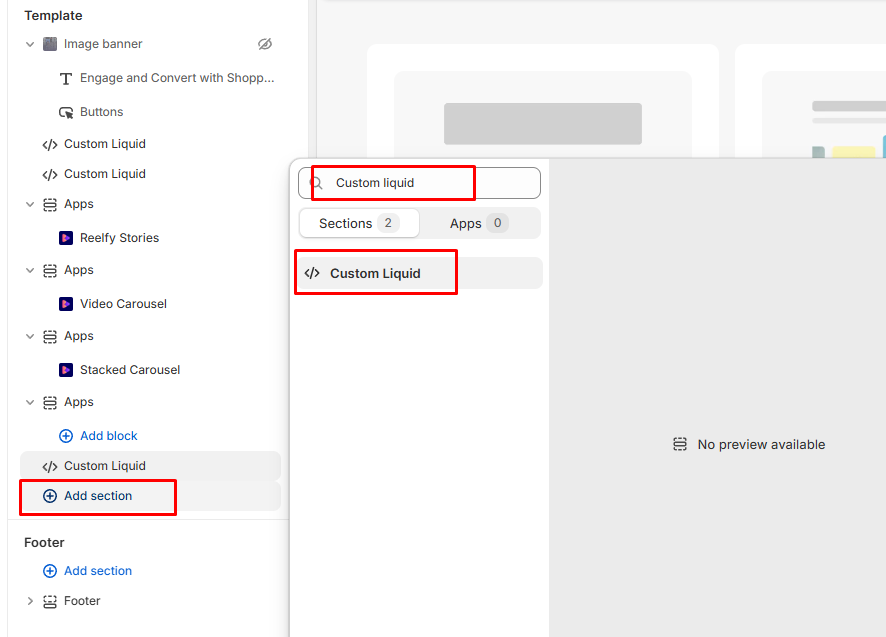
Task: Click the plus icon beside Add block
Action: point(66,436)
